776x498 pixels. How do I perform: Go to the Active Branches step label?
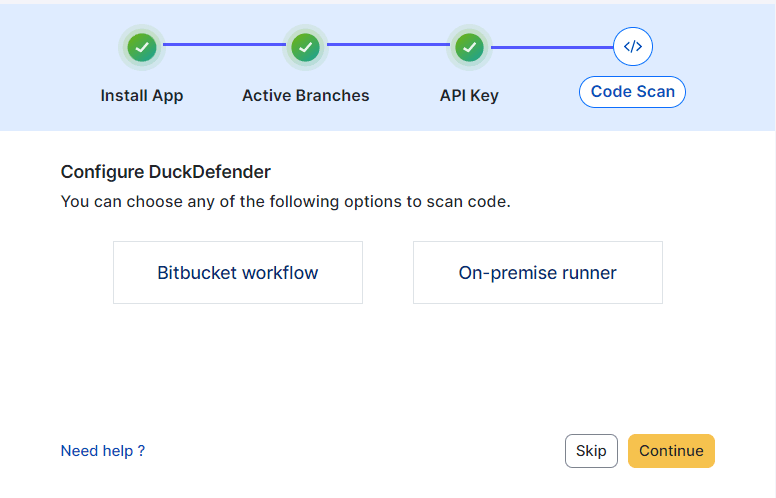306,96
